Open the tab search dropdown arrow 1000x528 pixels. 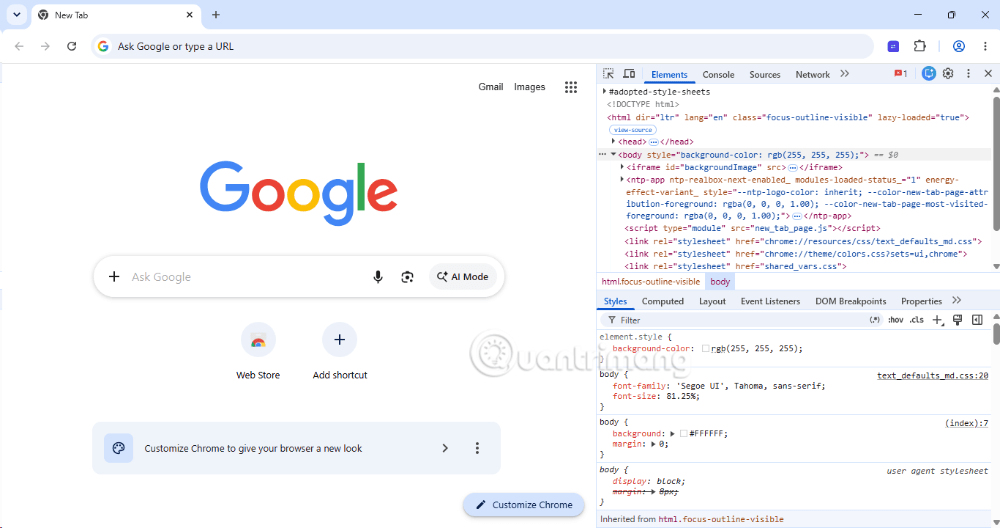(x=17, y=15)
